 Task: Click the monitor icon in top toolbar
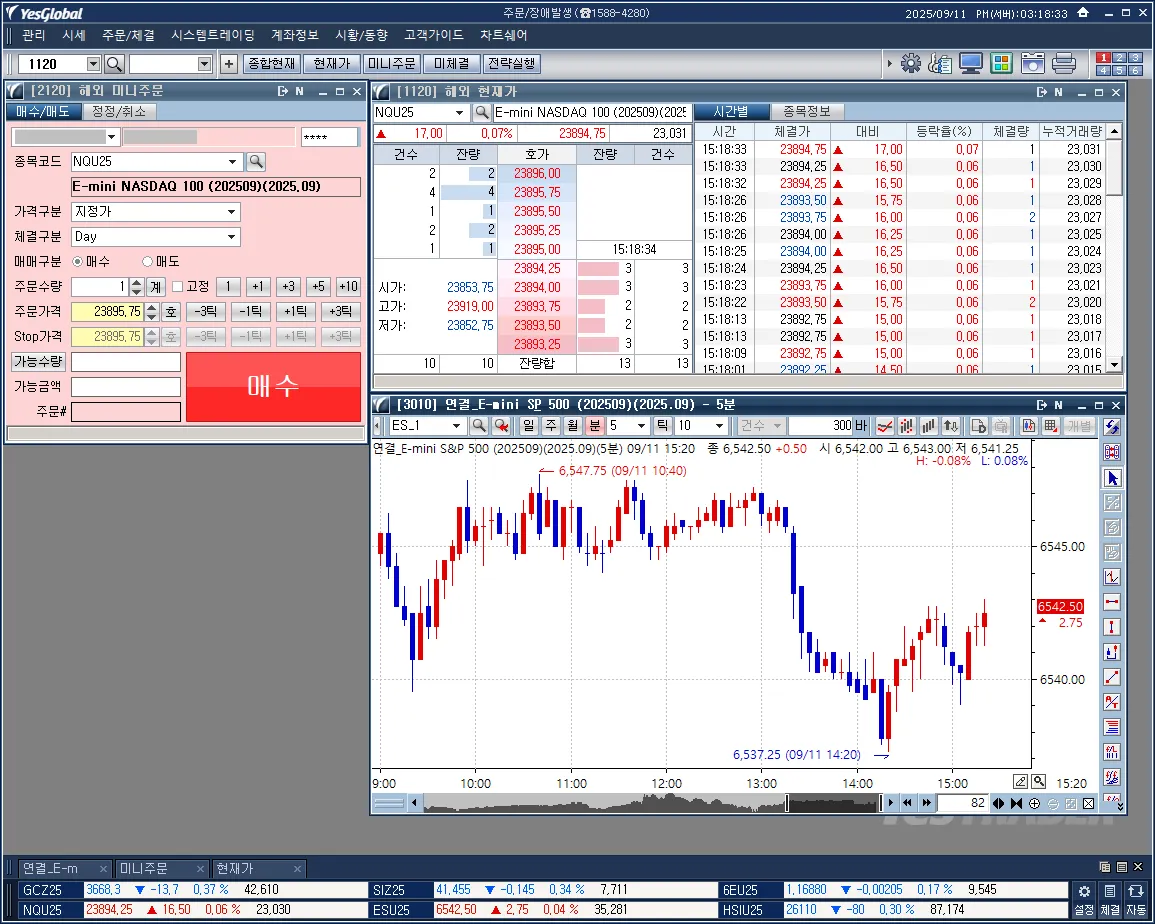(x=970, y=64)
